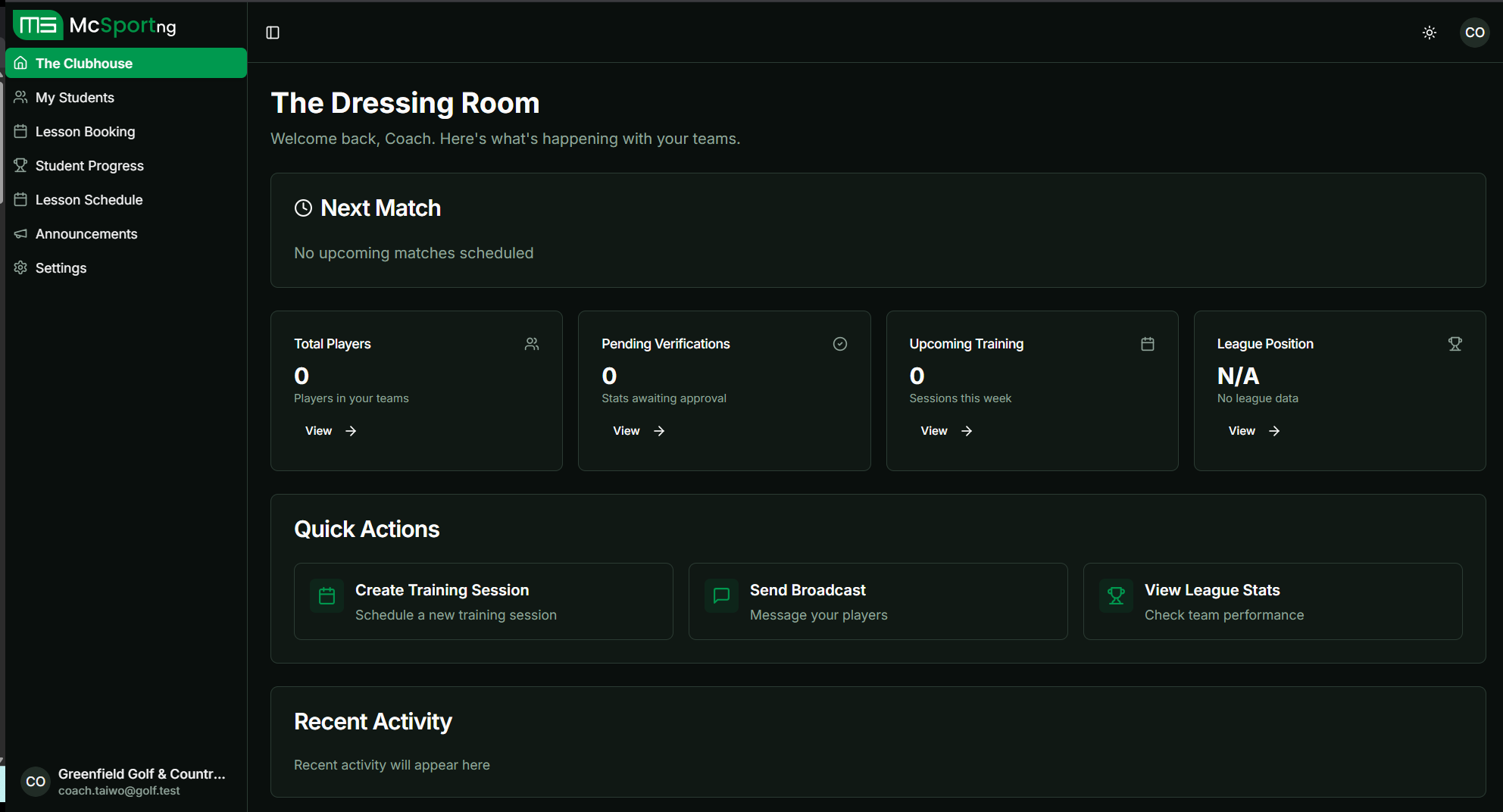This screenshot has width=1503, height=812.
Task: Open My Students section
Action: point(74,97)
